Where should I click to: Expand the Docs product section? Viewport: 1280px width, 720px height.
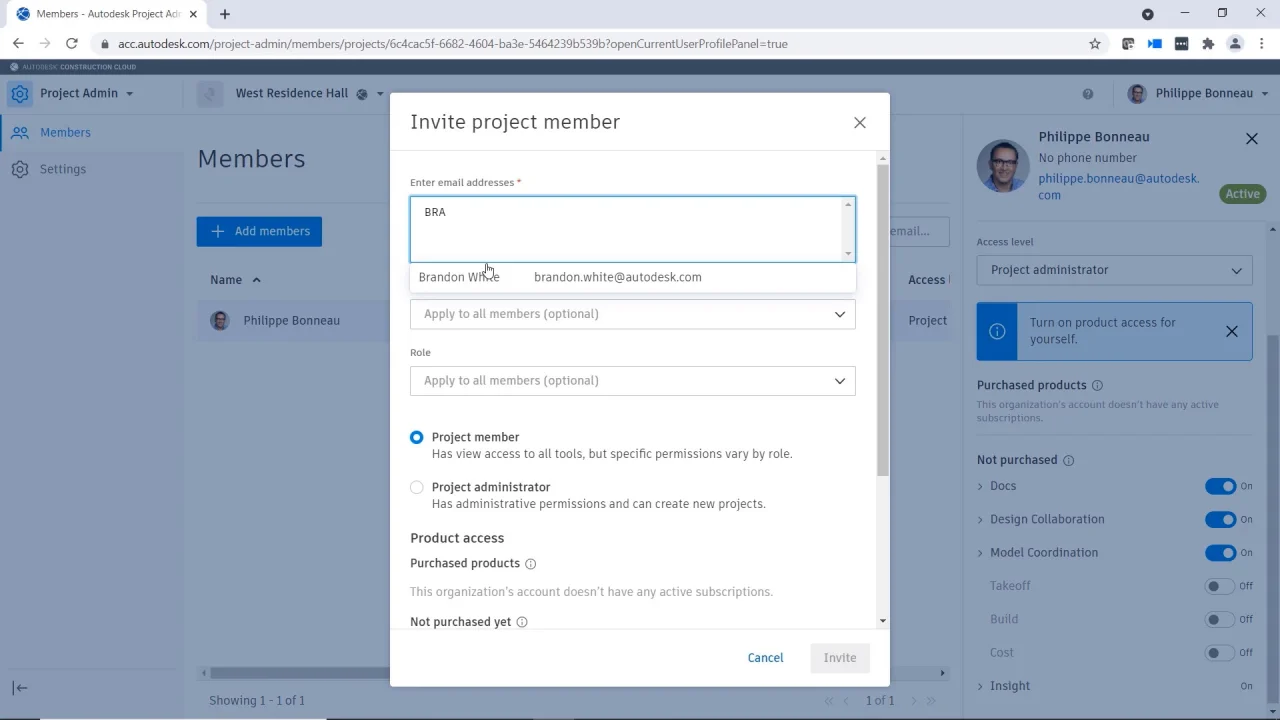(980, 486)
